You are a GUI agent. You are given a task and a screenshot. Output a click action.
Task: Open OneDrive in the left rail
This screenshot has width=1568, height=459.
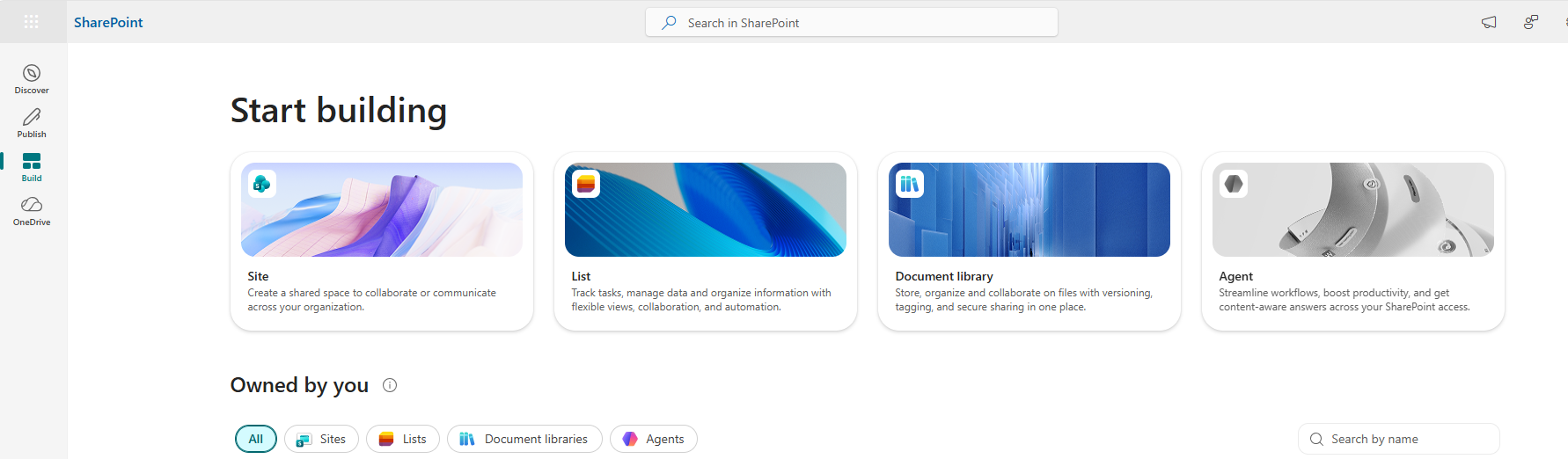[32, 211]
